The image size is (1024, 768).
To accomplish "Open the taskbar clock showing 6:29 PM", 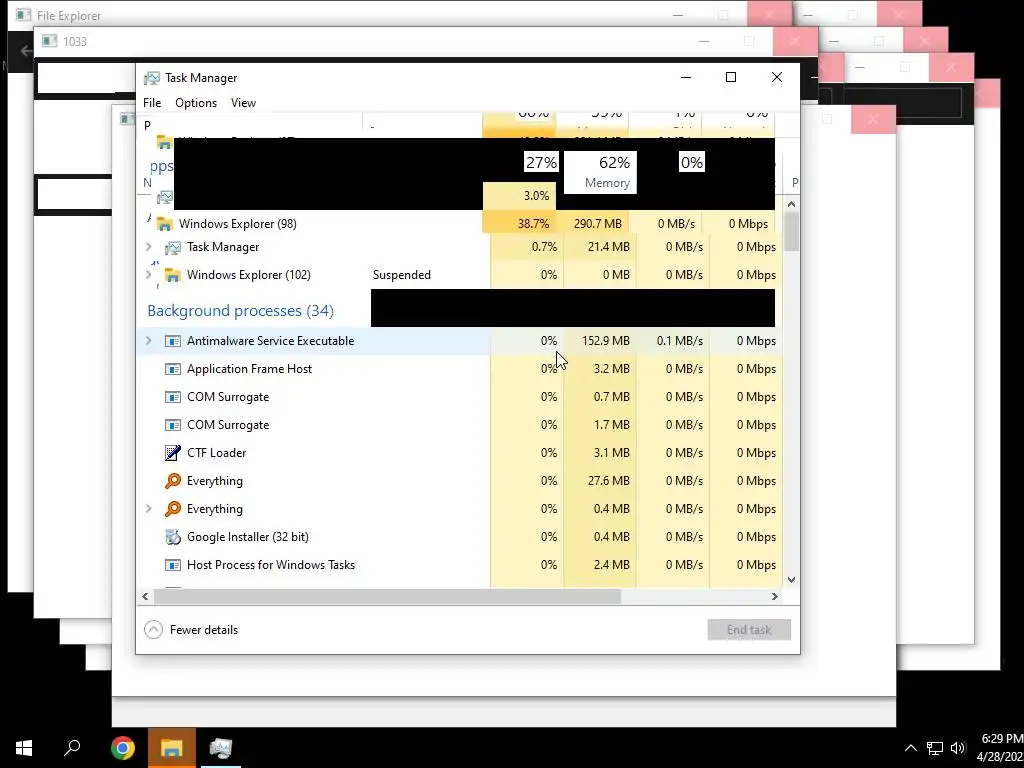I will 1000,748.
